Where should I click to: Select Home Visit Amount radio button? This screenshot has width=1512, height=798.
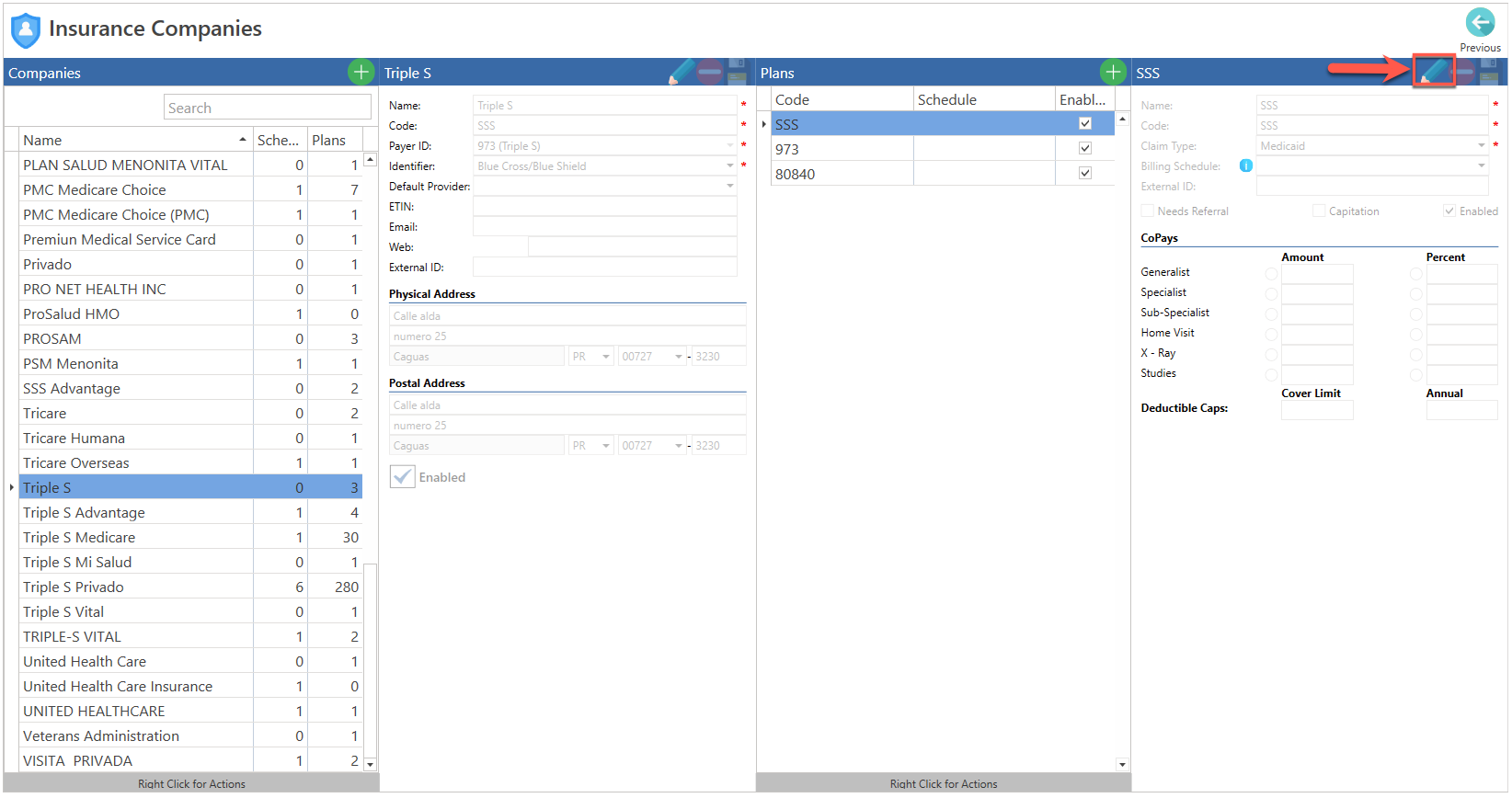(x=1271, y=335)
